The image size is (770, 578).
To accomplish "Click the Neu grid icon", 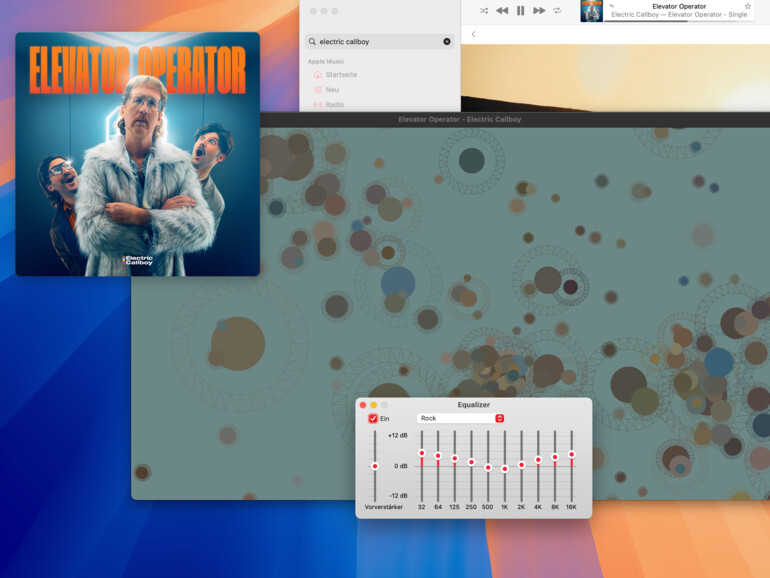I will 318,90.
